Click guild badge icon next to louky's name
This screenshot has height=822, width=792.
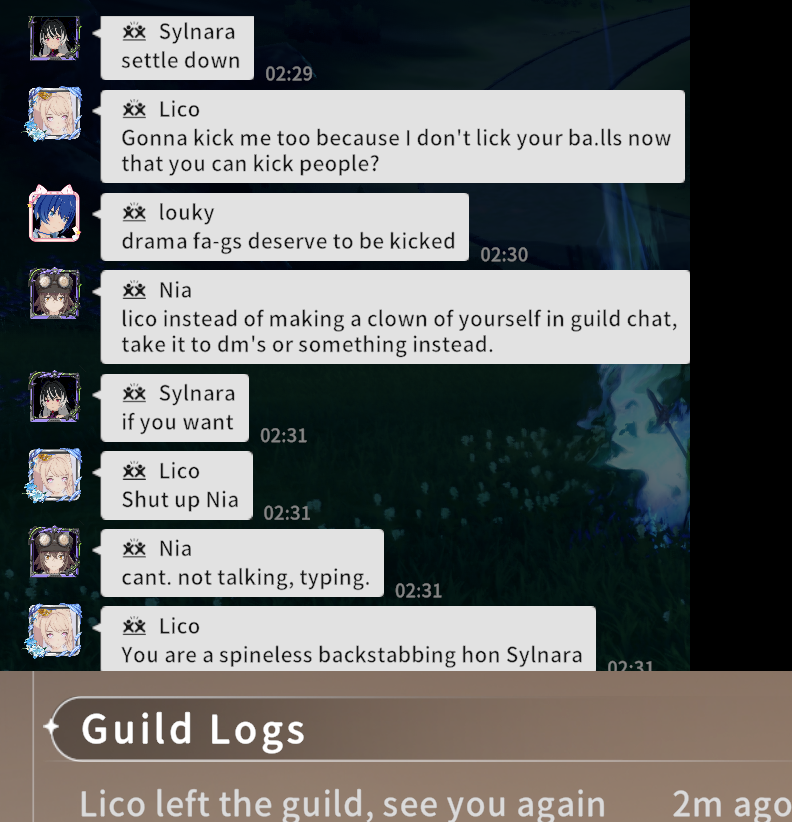point(134,212)
